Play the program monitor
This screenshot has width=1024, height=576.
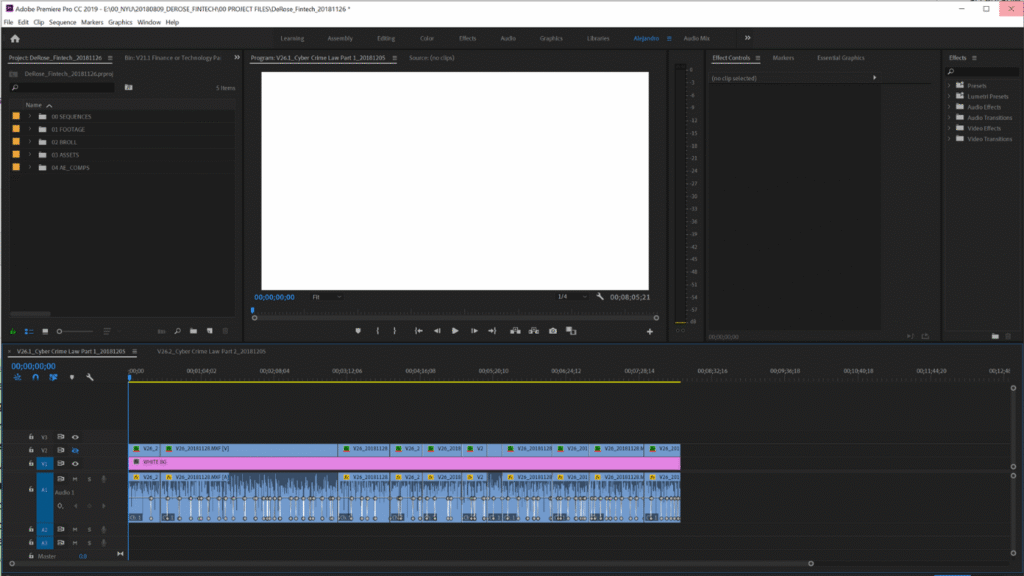coord(455,331)
